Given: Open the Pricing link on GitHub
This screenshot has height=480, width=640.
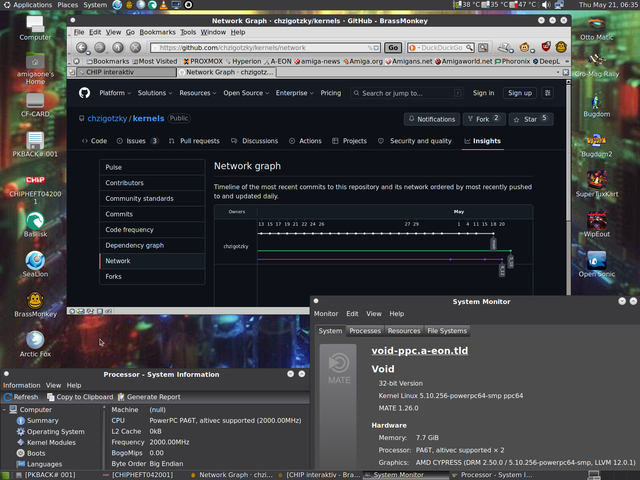Looking at the screenshot, I should pos(331,93).
